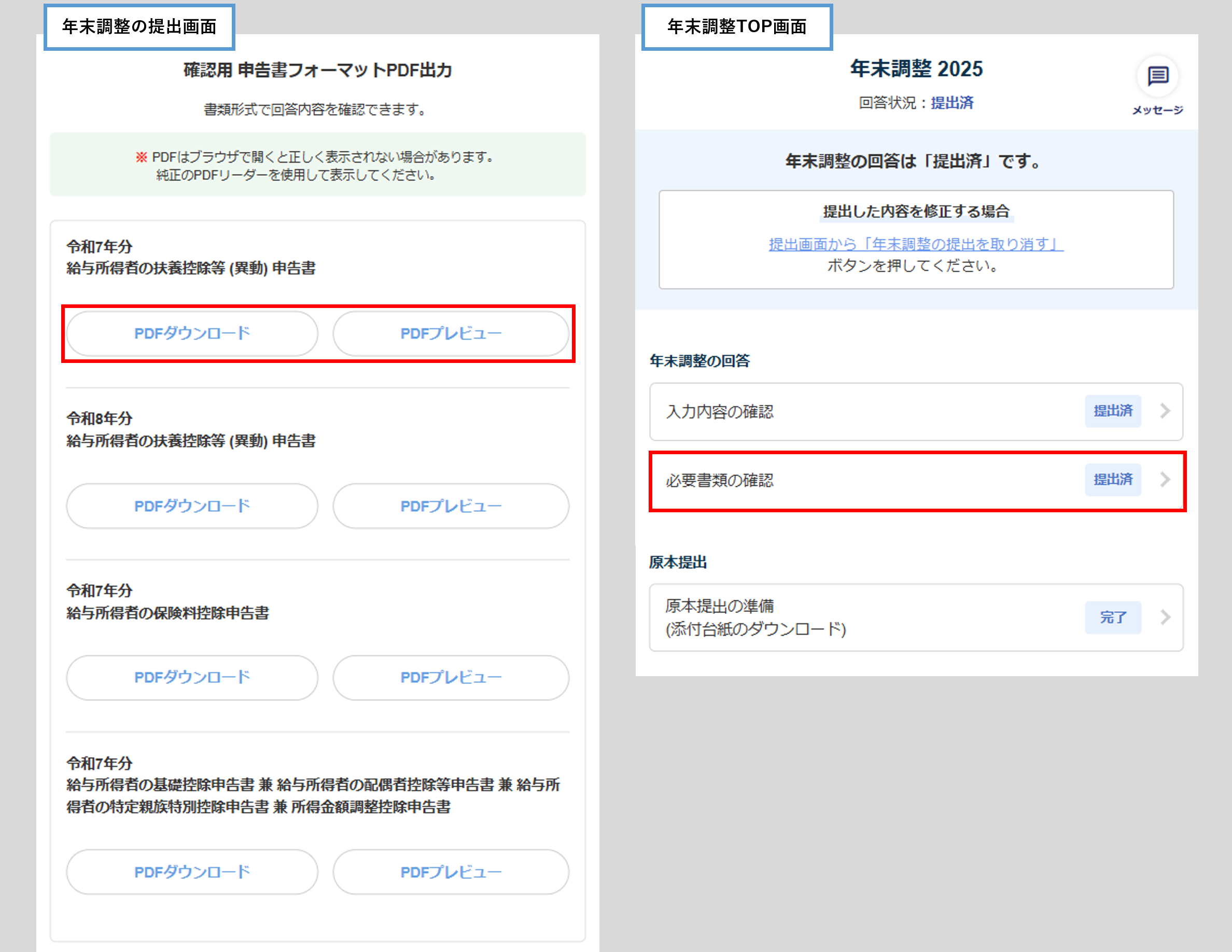Download PDF for 令和8年分 扶養控除等申告書
1232x952 pixels.
click(192, 506)
